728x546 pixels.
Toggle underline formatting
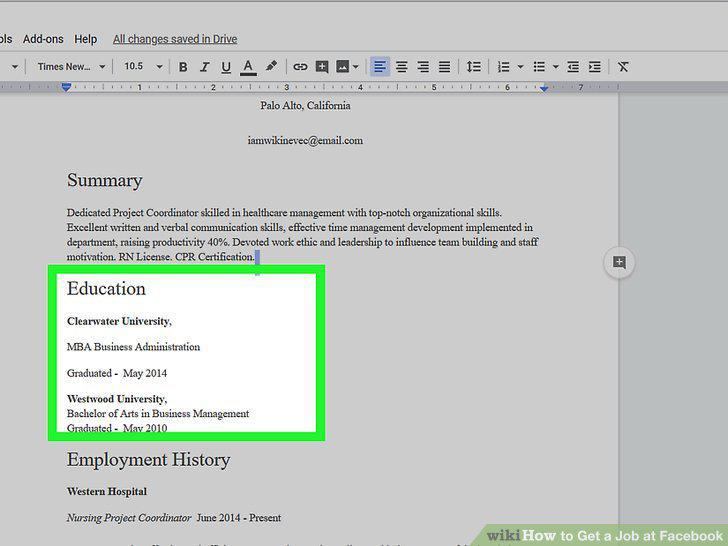click(x=226, y=67)
